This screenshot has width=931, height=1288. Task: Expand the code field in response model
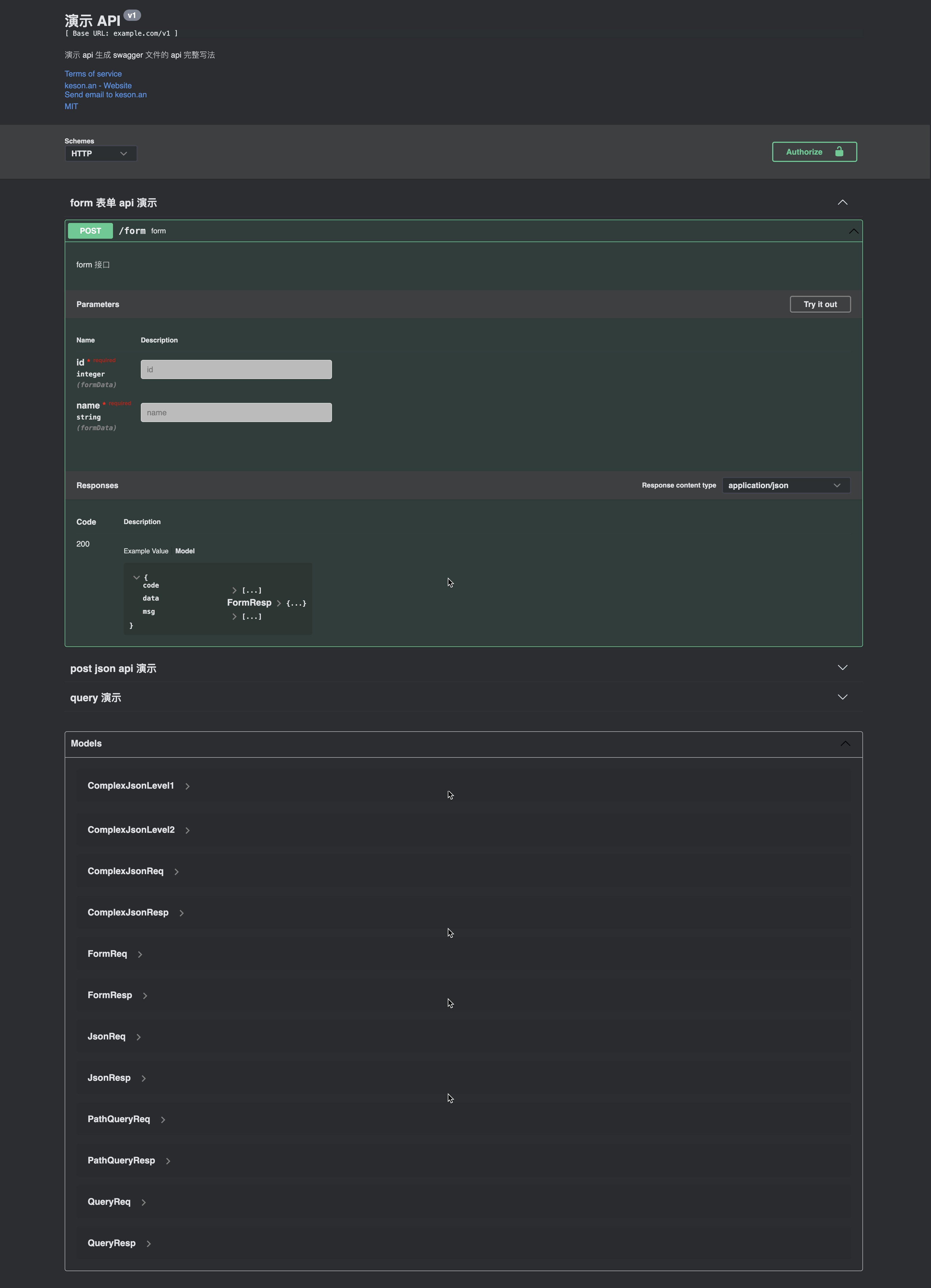pos(234,591)
